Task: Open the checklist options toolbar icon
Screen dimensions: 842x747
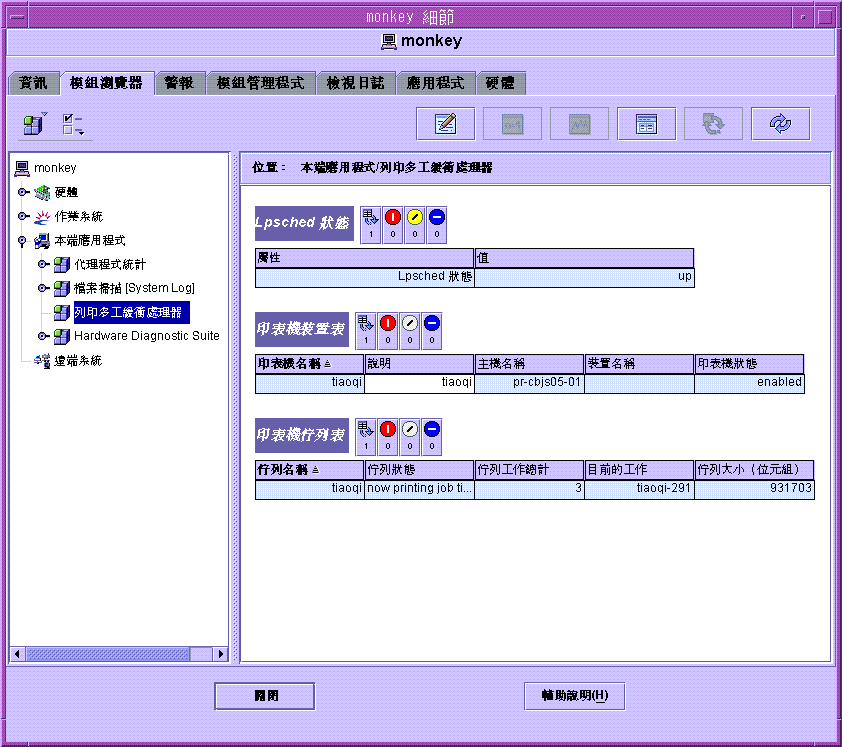Action: click(72, 124)
